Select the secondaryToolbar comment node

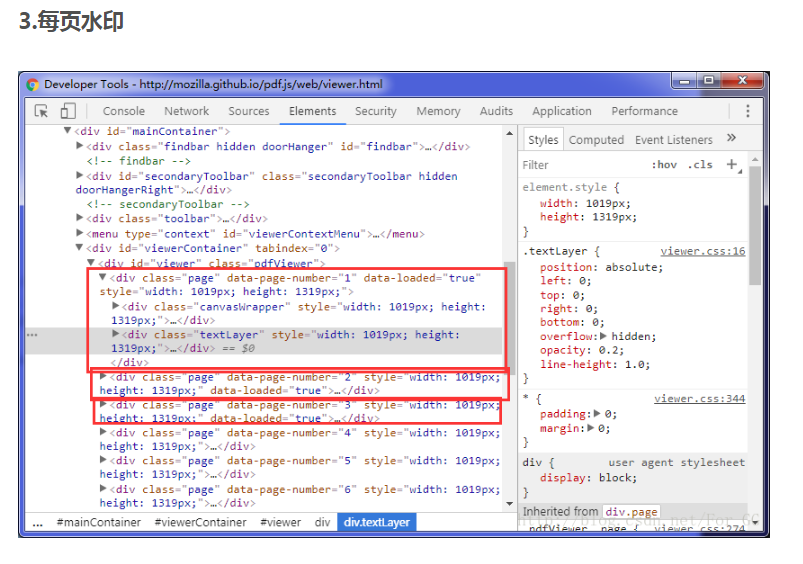[168, 204]
